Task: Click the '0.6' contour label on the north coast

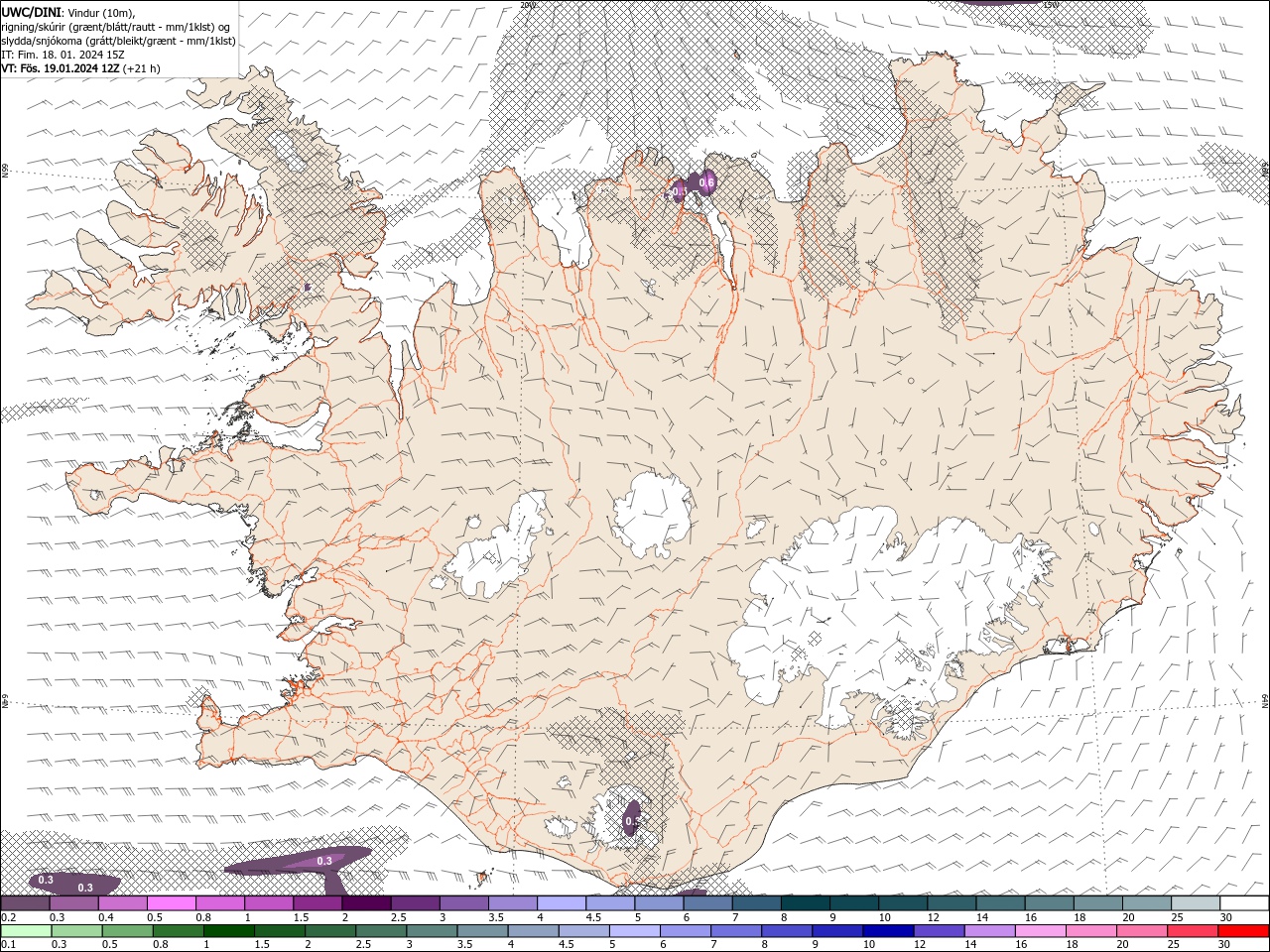Action: pos(707,181)
